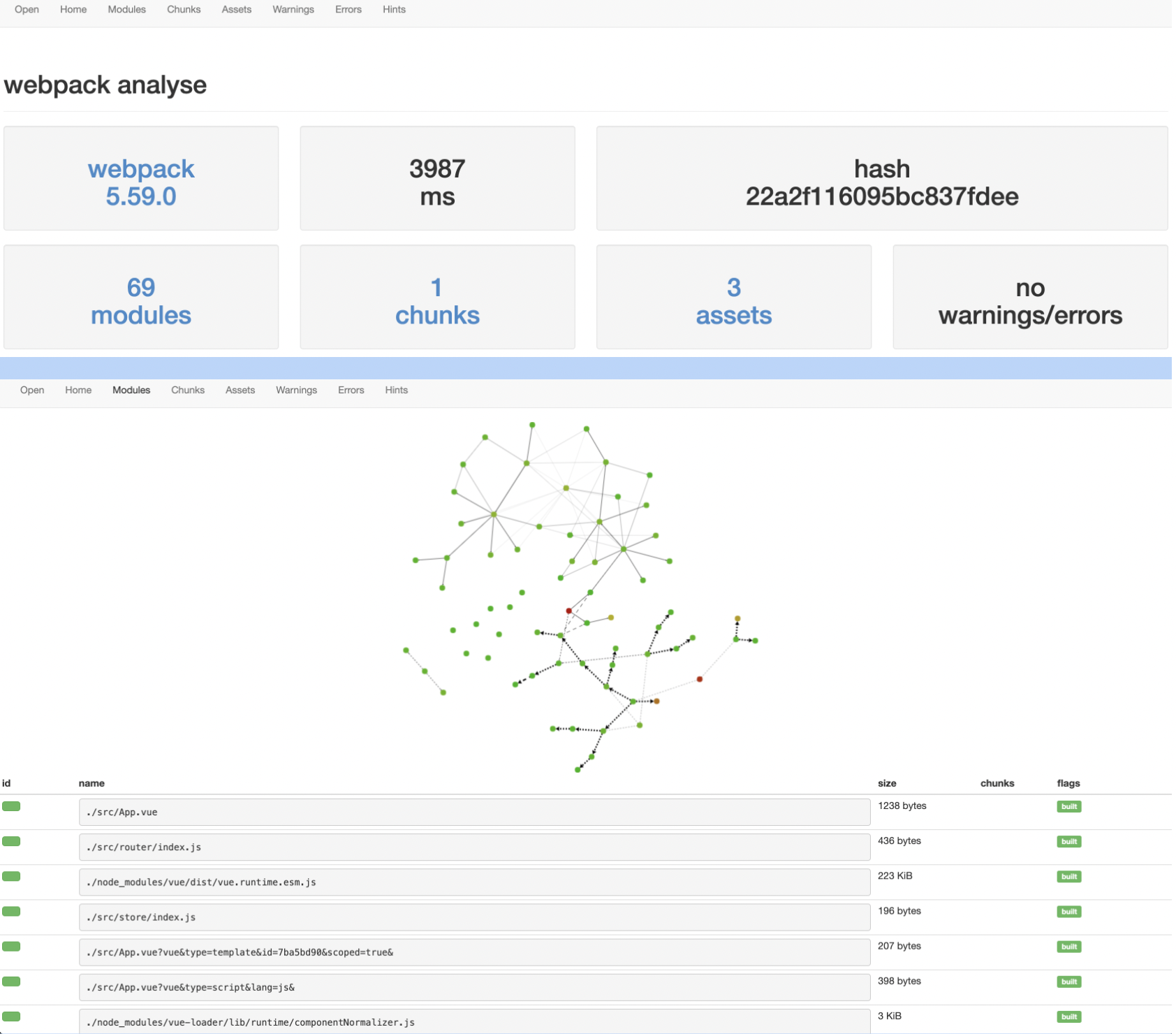Select the componentNormalizer.js module name
This screenshot has height=1034, width=1176.
(x=474, y=1022)
